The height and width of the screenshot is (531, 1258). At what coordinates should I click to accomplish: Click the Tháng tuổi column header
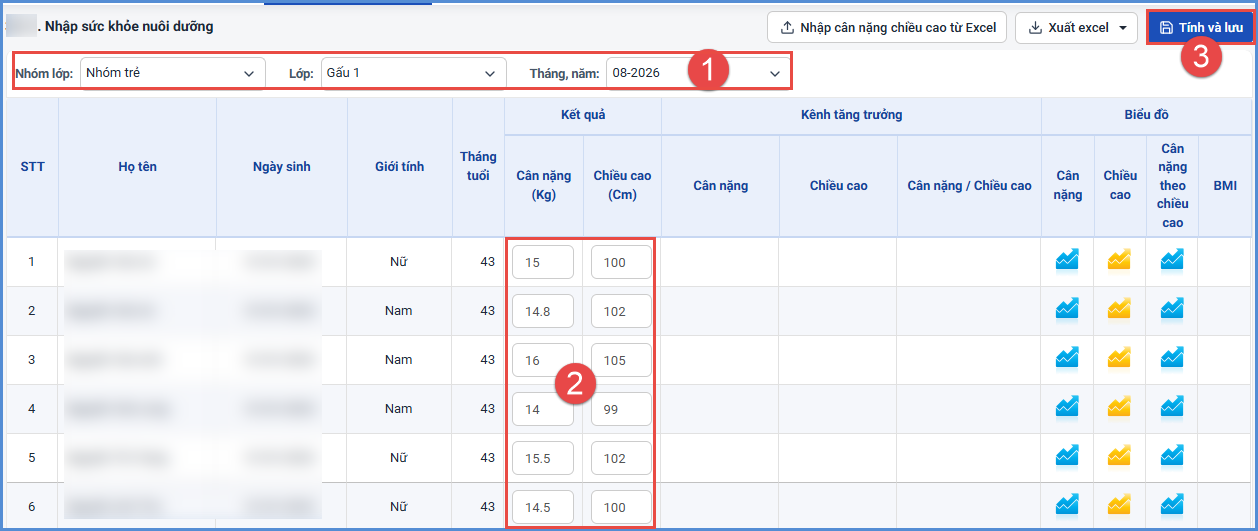[x=478, y=166]
